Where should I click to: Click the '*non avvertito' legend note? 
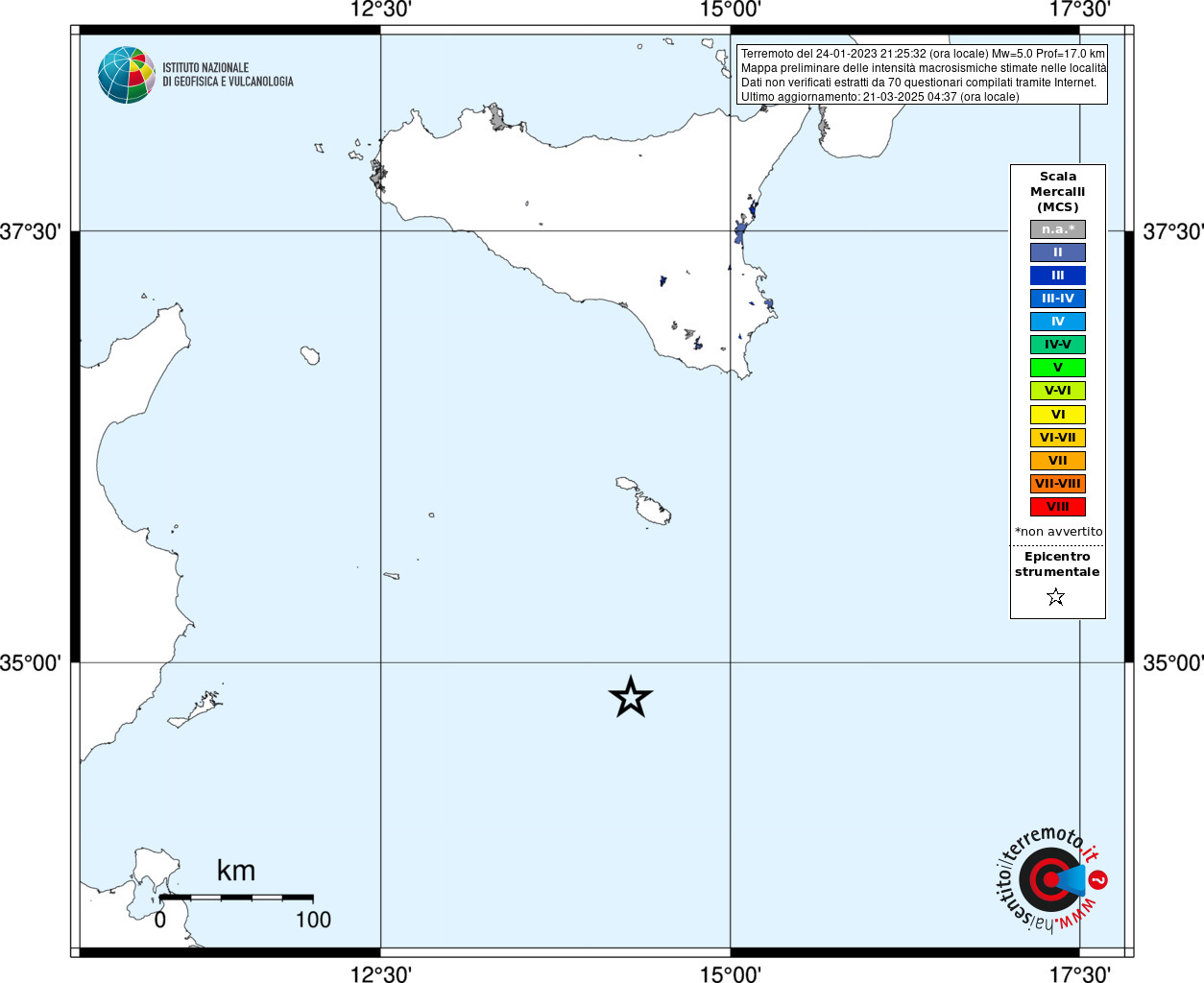(1058, 532)
